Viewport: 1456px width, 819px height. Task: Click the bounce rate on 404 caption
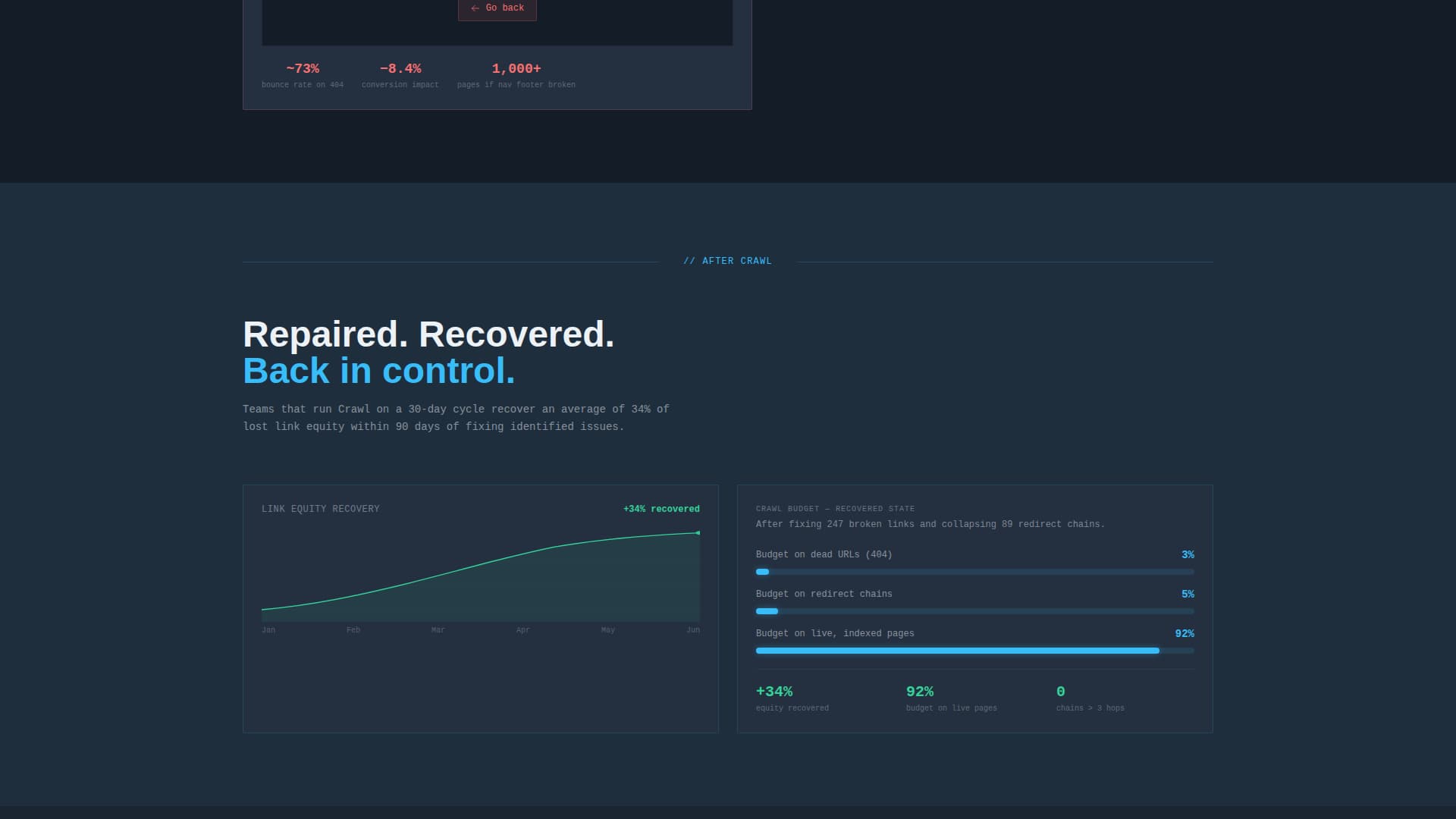click(x=303, y=85)
